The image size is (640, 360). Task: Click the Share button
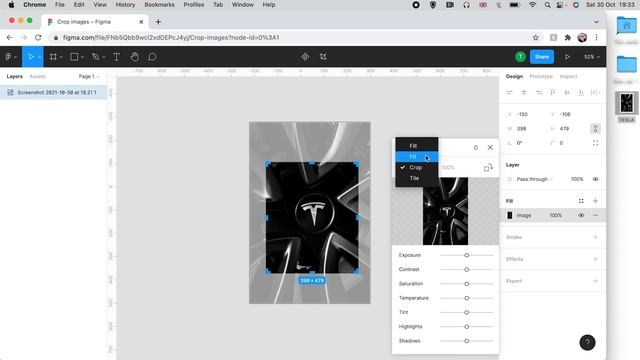point(542,57)
